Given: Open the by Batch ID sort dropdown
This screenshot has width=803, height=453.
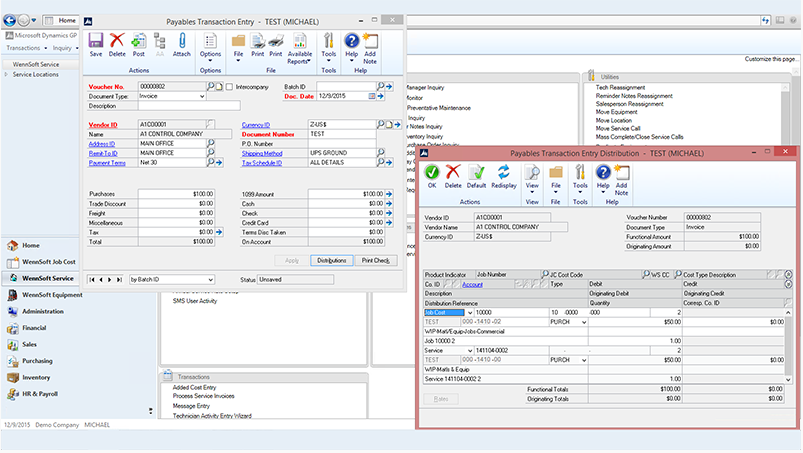Looking at the screenshot, I should point(210,280).
